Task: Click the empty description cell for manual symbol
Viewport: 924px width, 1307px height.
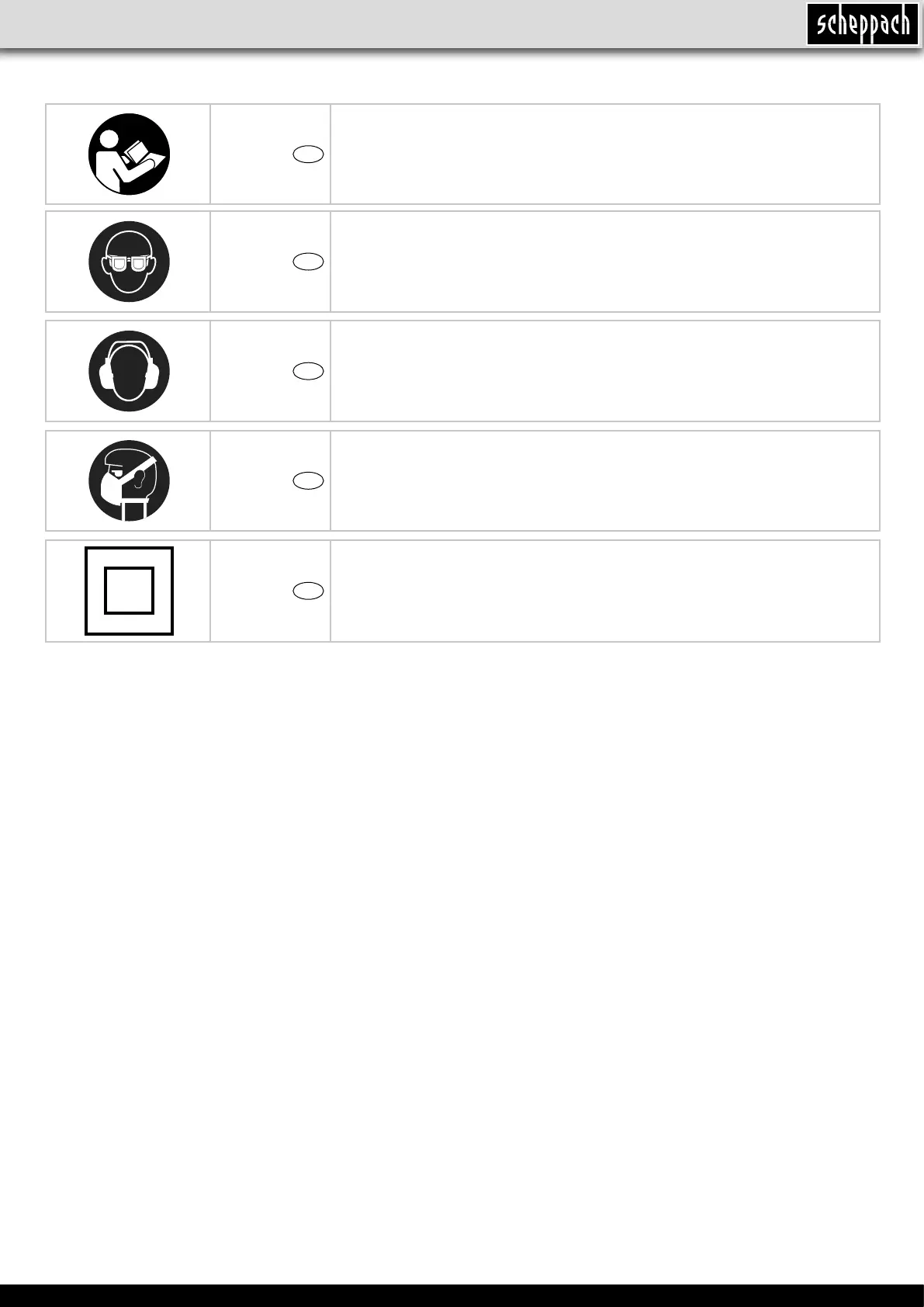Action: [604, 154]
